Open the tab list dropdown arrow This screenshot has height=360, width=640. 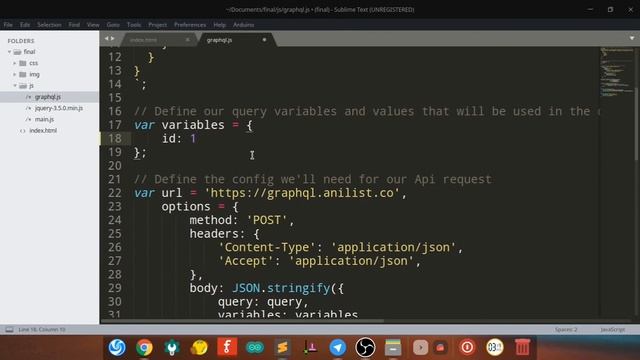(x=632, y=38)
